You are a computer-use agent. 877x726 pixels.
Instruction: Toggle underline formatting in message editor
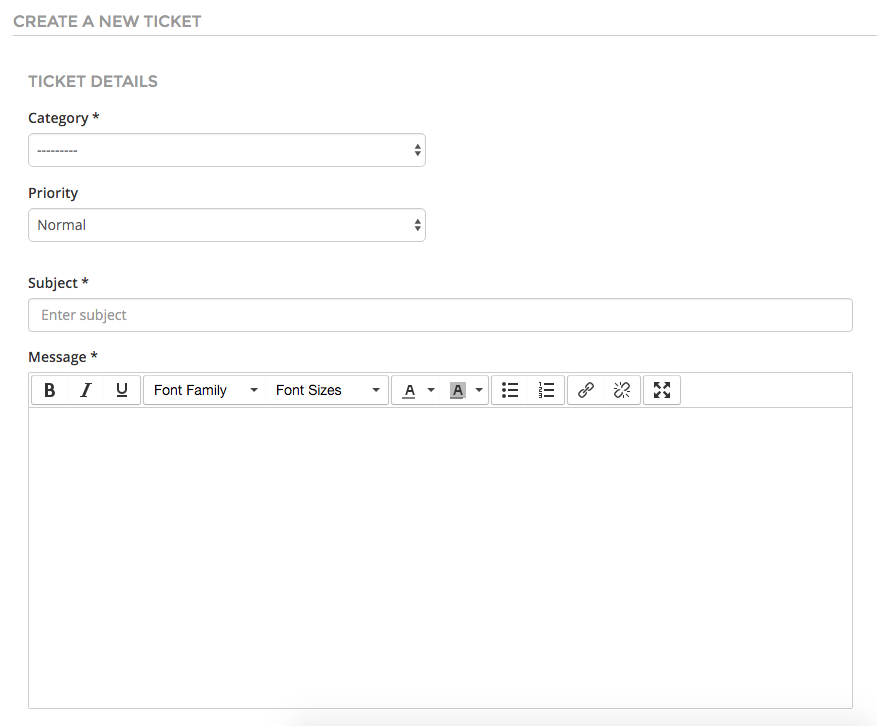121,390
